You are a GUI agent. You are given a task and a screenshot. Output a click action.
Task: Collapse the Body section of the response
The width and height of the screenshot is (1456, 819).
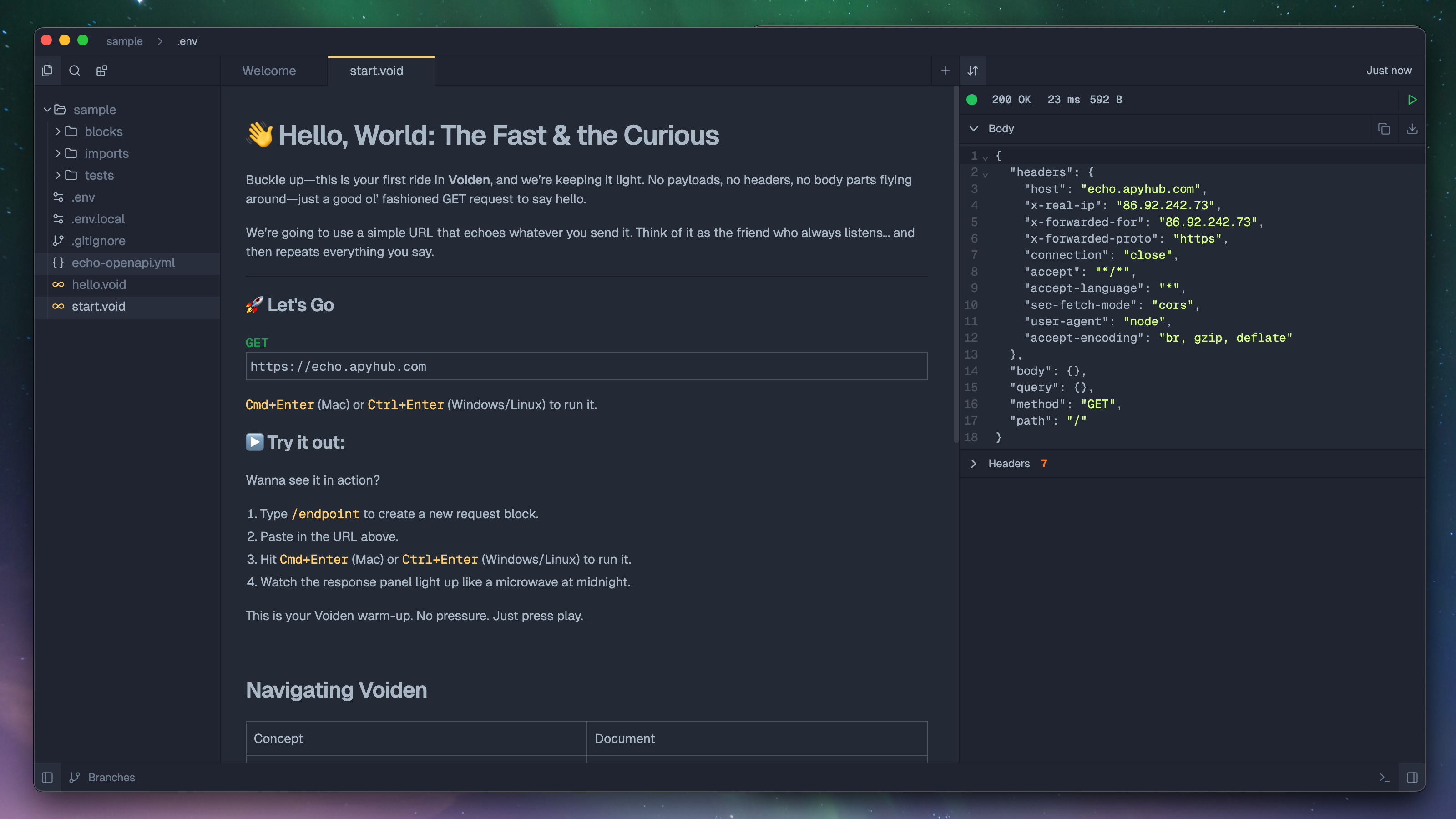click(x=974, y=128)
